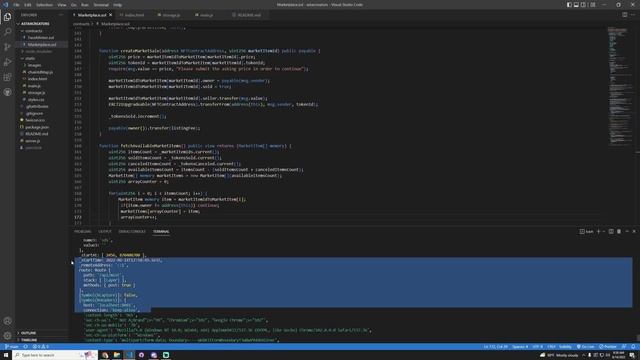Image resolution: width=640 pixels, height=360 pixels.
Task: Open the Extensions view
Action: [x=7, y=77]
